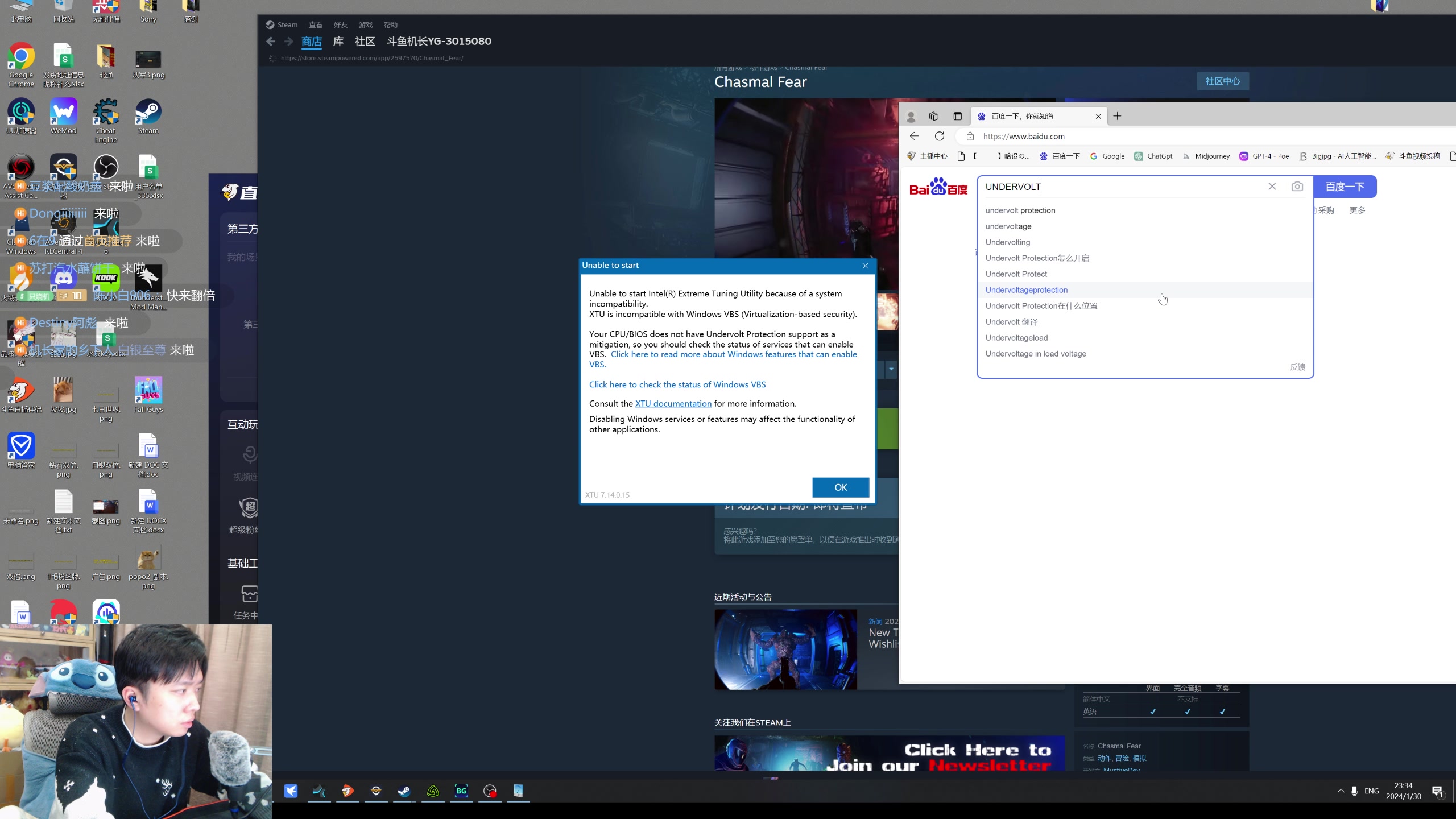The width and height of the screenshot is (1456, 819).
Task: Go back in the browser
Action: pyautogui.click(x=915, y=136)
